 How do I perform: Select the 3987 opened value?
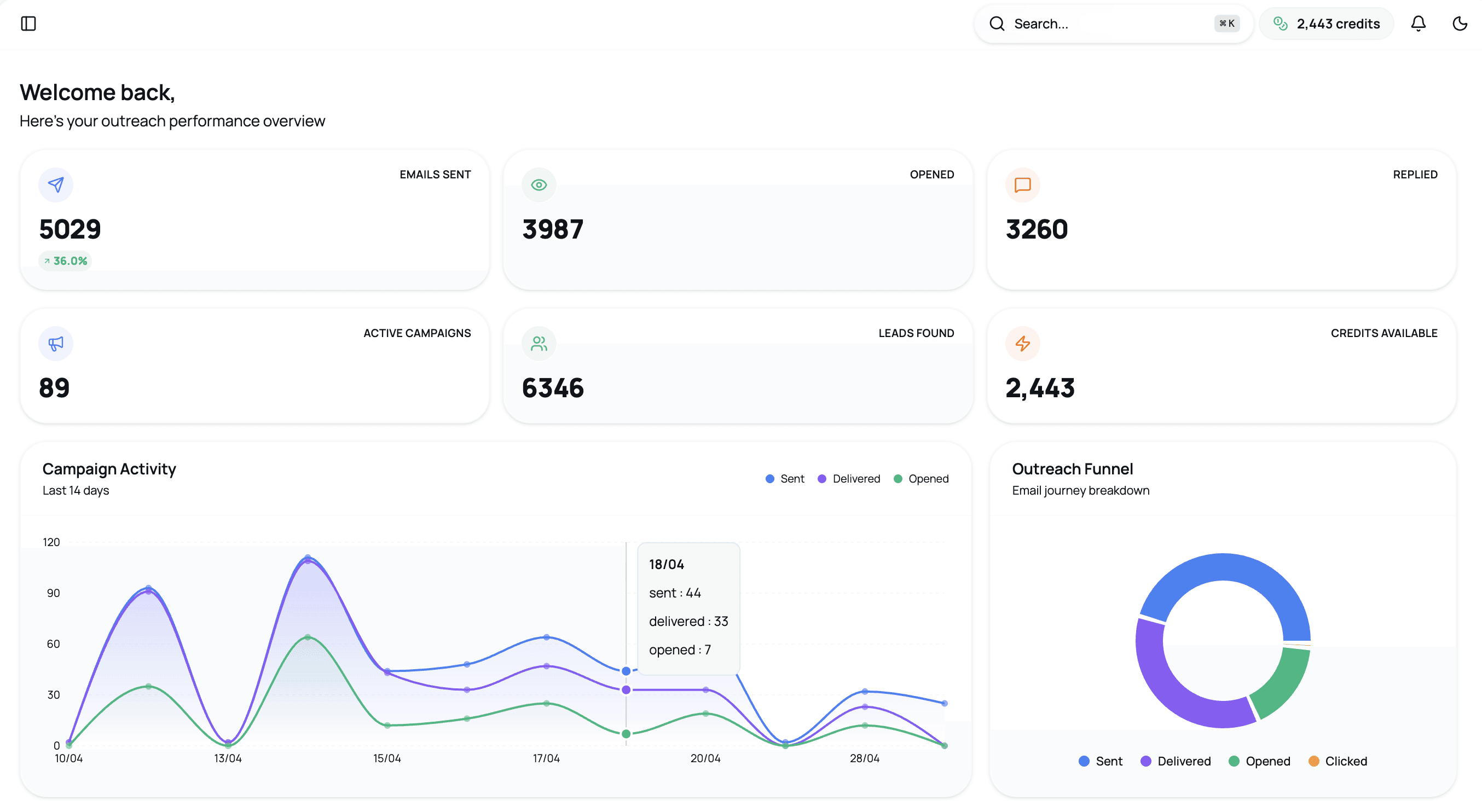553,229
